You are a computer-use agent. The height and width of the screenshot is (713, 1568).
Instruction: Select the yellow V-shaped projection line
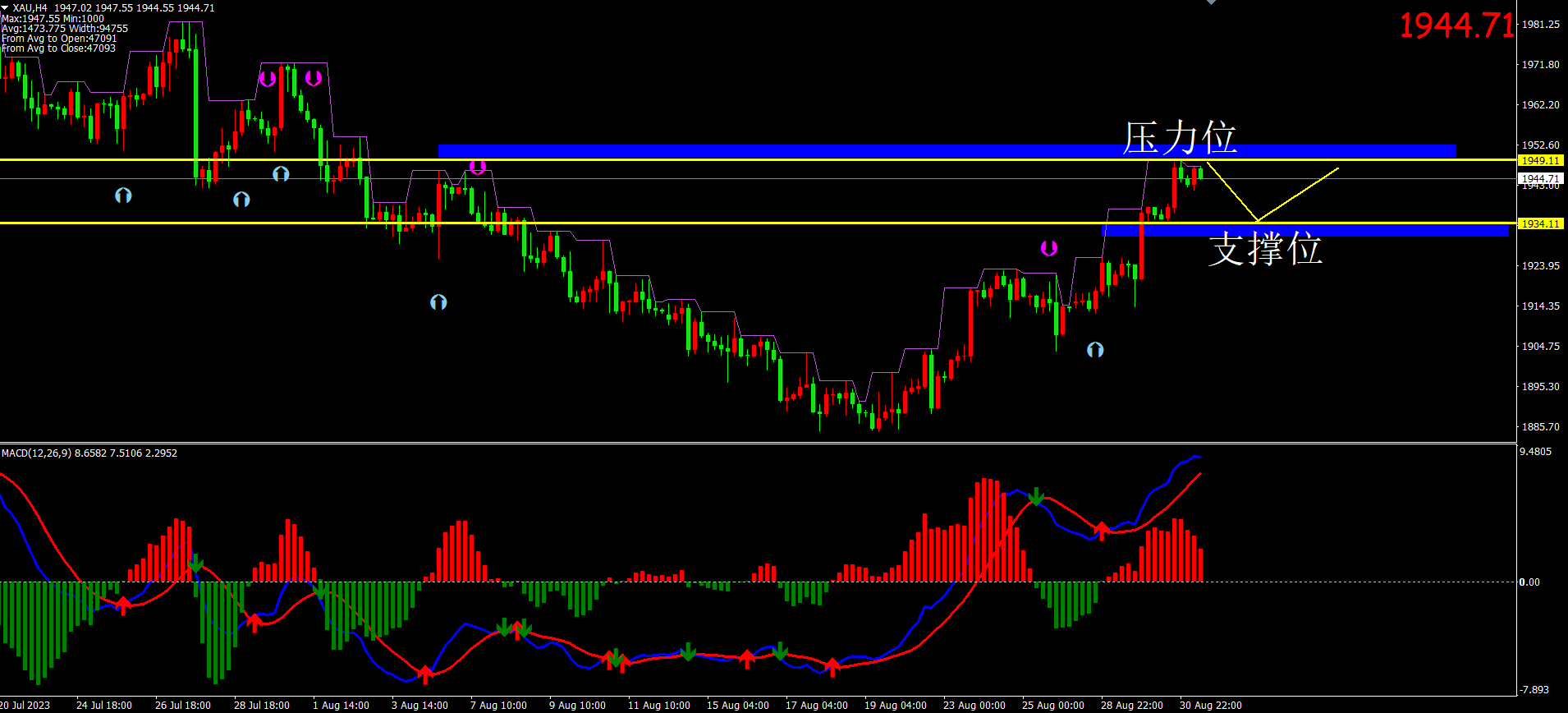[x=1231, y=193]
